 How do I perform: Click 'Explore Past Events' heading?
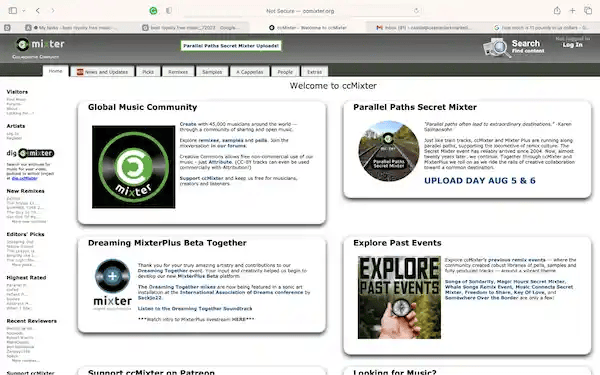pyautogui.click(x=397, y=243)
